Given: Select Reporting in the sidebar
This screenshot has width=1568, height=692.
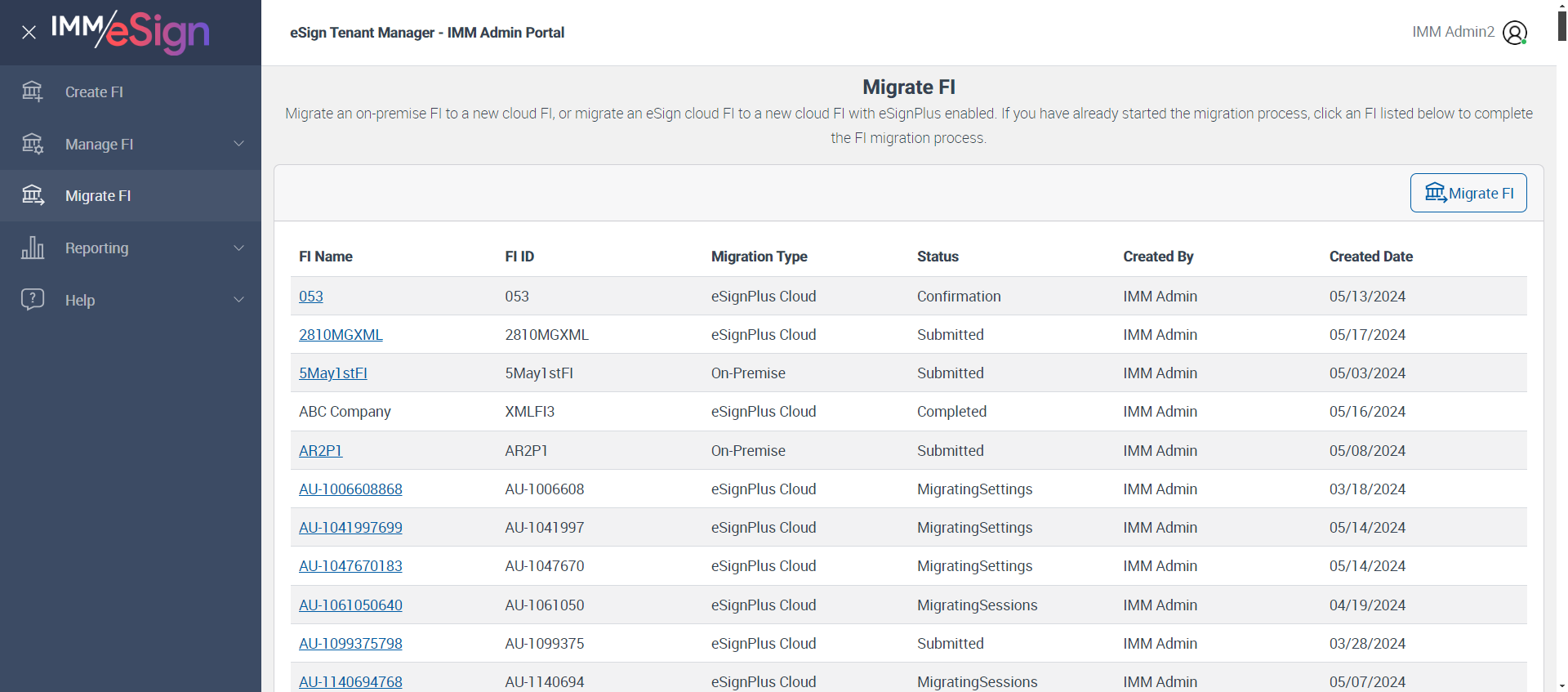Looking at the screenshot, I should click(x=131, y=248).
